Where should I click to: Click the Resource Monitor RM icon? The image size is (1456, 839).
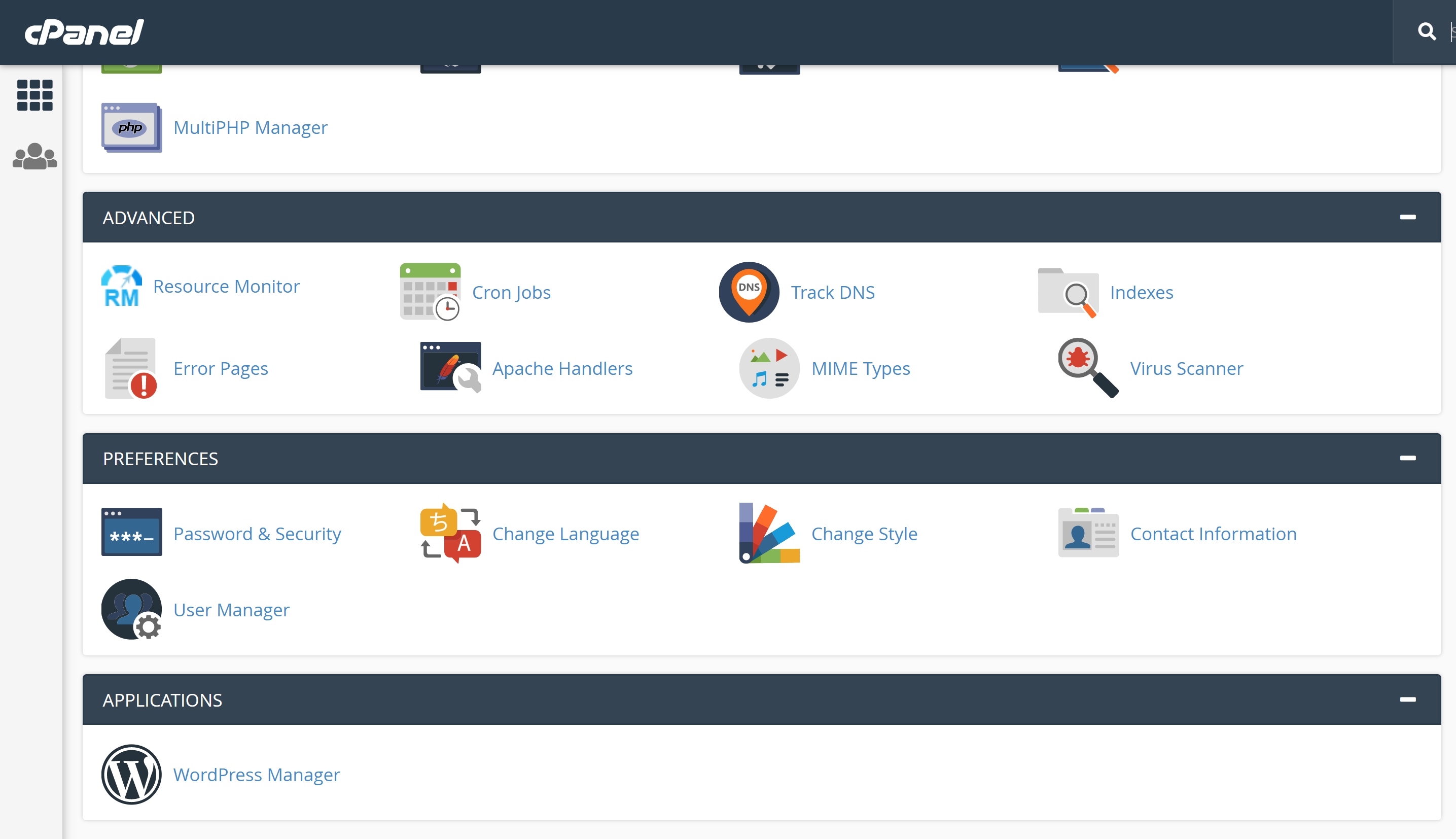[x=122, y=286]
